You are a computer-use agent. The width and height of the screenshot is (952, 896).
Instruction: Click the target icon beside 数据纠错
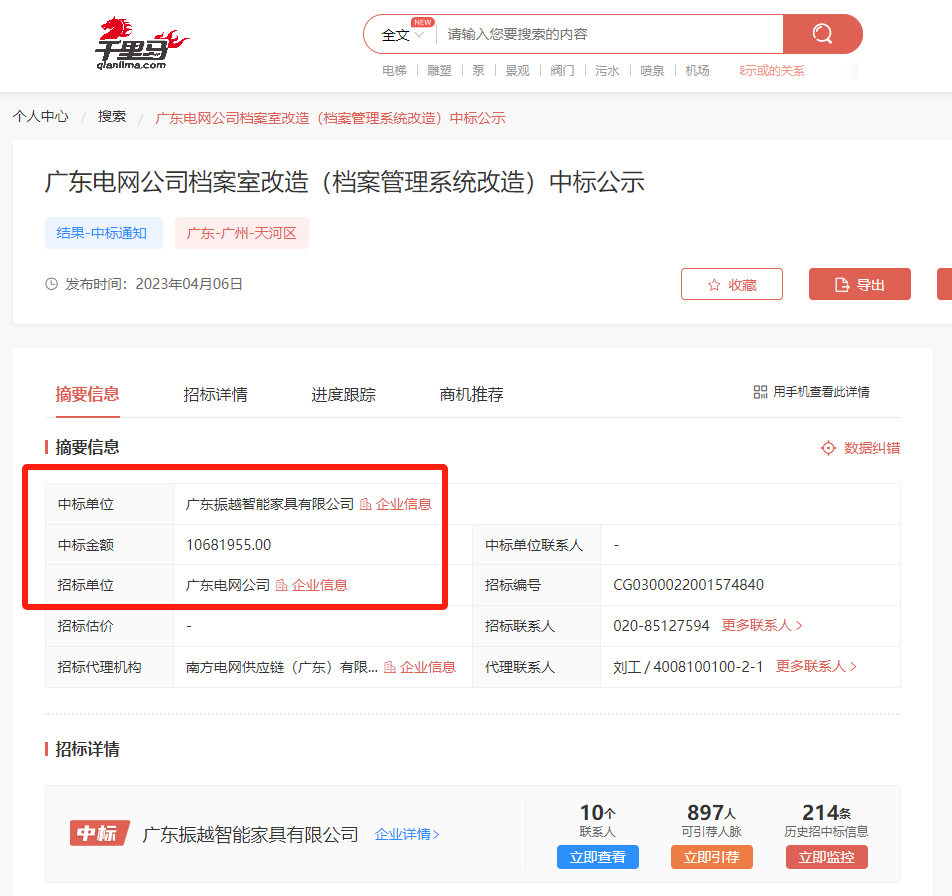click(x=828, y=448)
